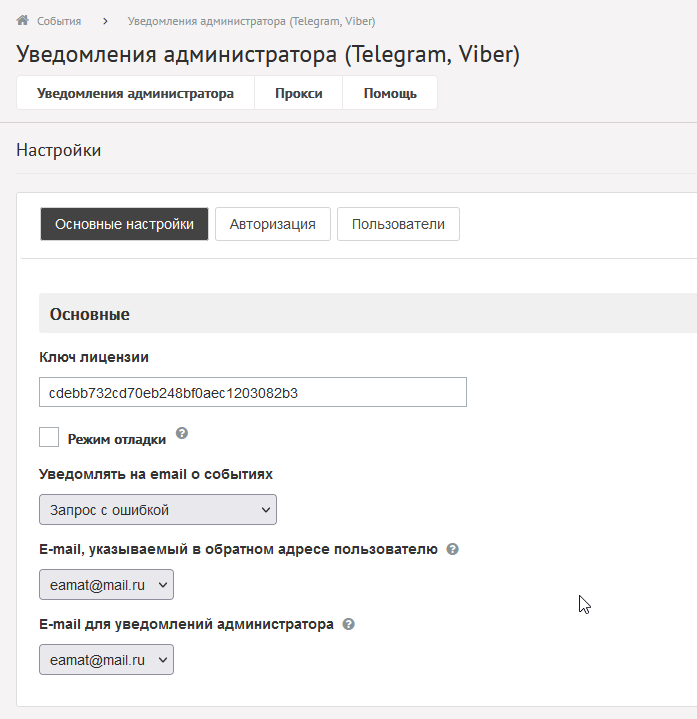Open the administrator notification e-mail dropdown
697x719 pixels.
pos(106,660)
